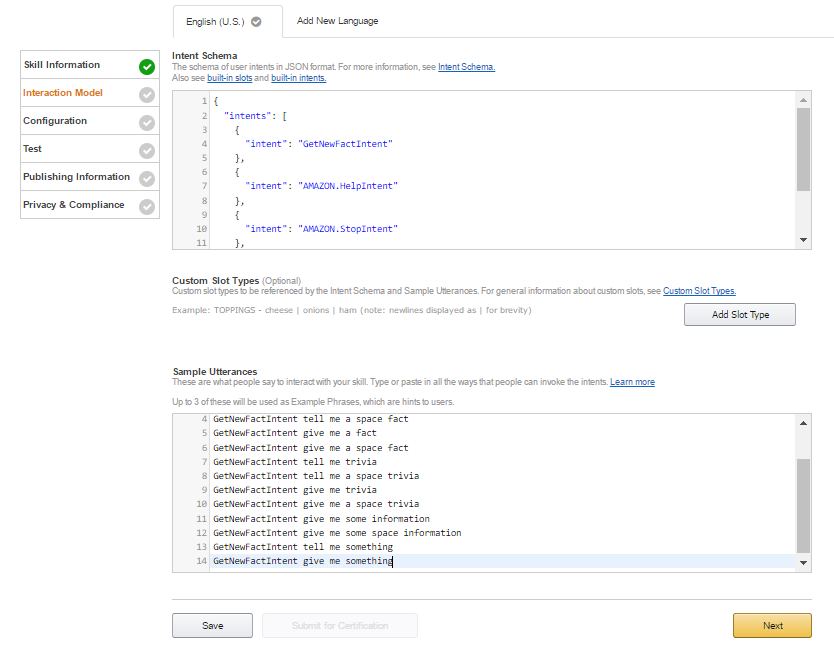Click utterance "give me some information"

[366, 519]
